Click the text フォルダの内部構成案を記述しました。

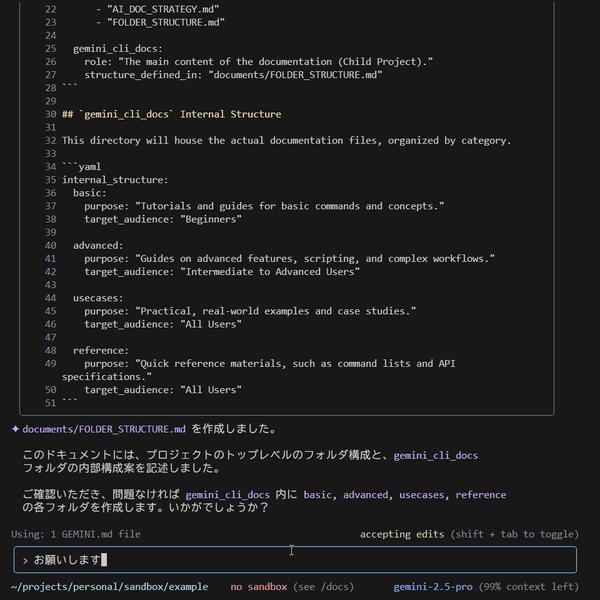(121, 468)
